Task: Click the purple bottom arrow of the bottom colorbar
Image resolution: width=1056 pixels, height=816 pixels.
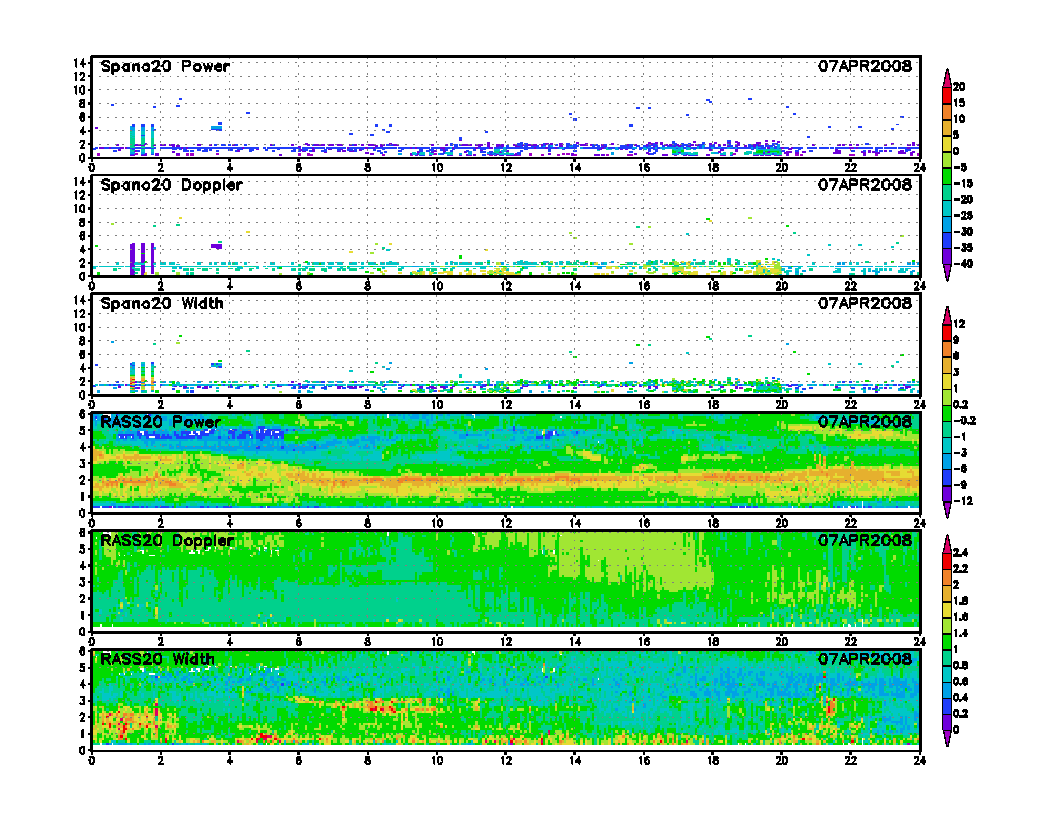Action: tap(947, 738)
